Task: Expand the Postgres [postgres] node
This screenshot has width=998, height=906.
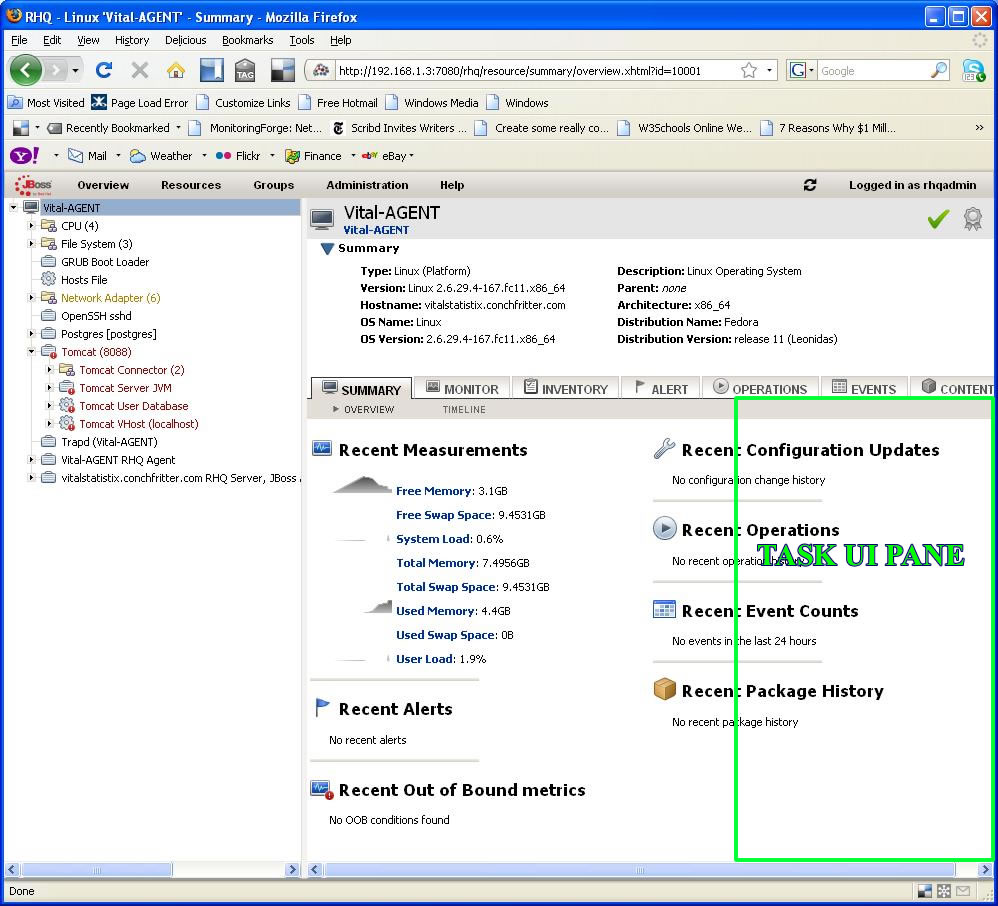Action: click(31, 333)
